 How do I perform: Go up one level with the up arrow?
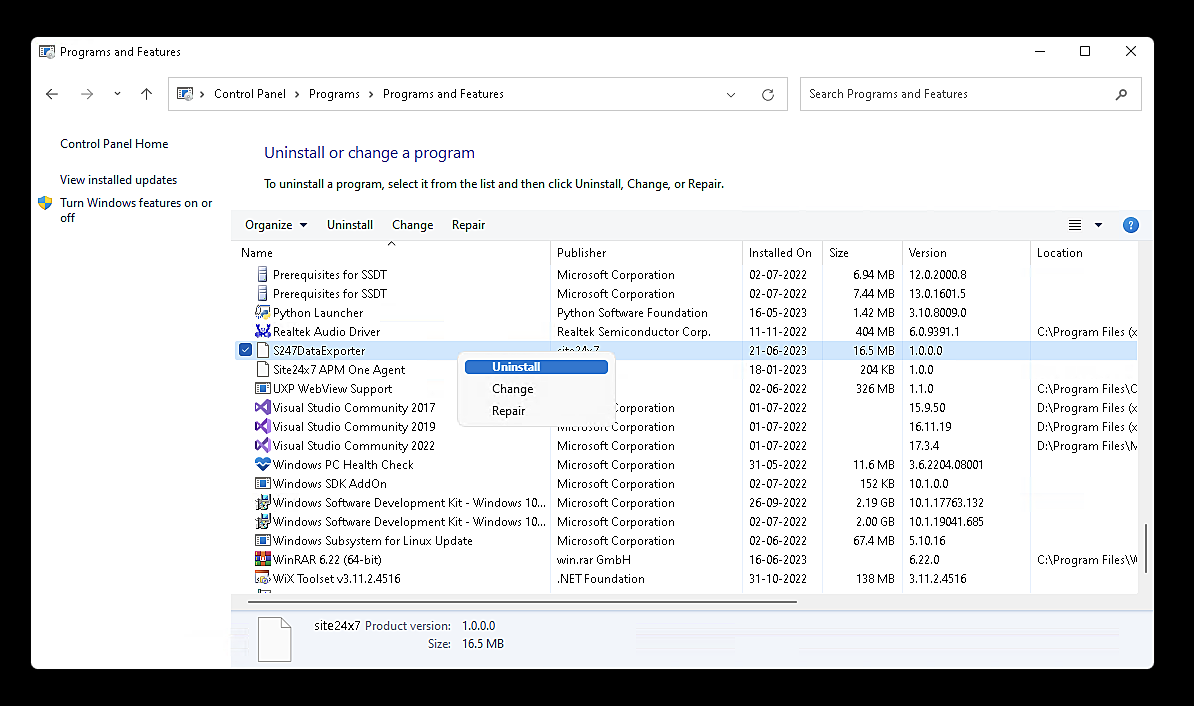point(146,93)
